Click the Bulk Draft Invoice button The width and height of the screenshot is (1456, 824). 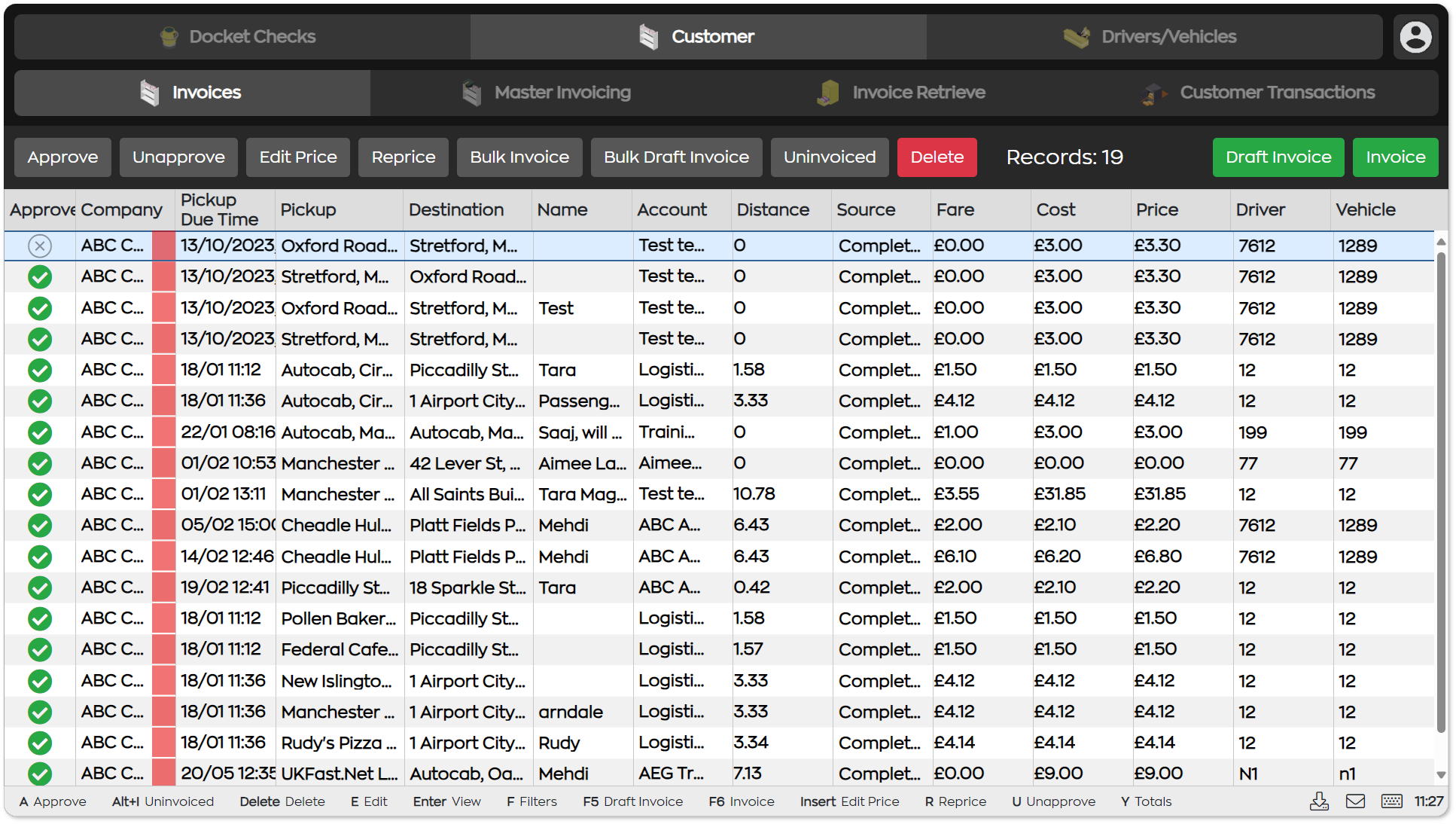click(676, 157)
